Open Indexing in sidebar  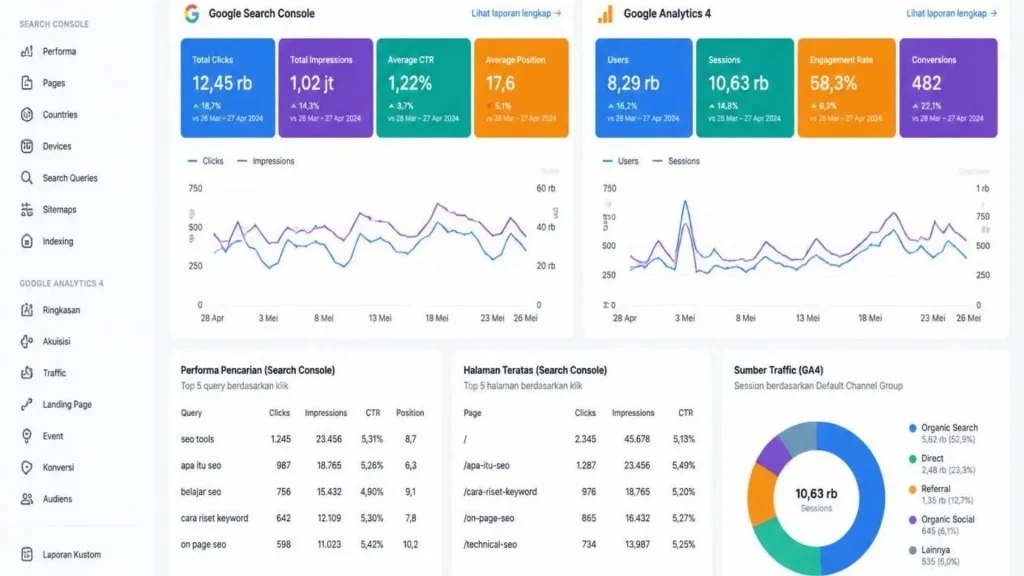pyautogui.click(x=58, y=241)
